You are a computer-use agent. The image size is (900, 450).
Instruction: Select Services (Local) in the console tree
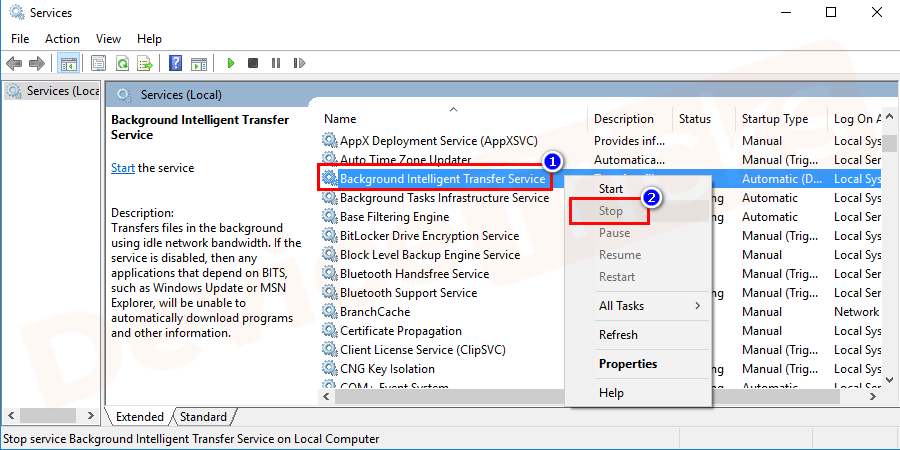(x=55, y=91)
